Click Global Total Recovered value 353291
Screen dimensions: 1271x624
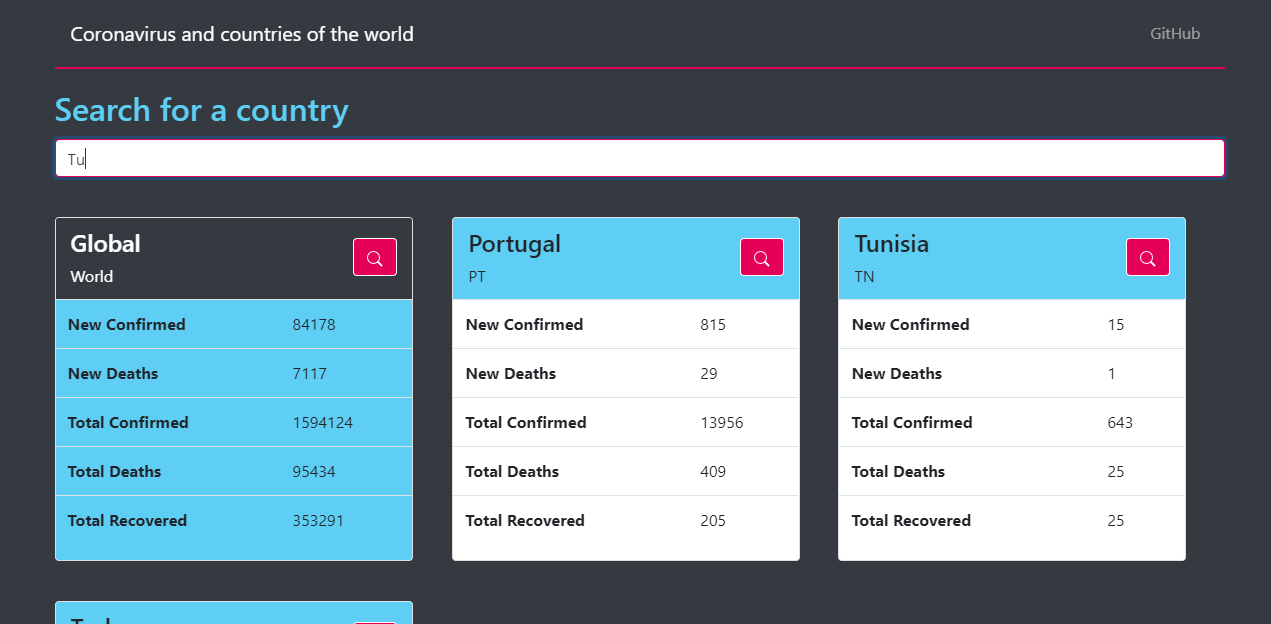(x=319, y=521)
